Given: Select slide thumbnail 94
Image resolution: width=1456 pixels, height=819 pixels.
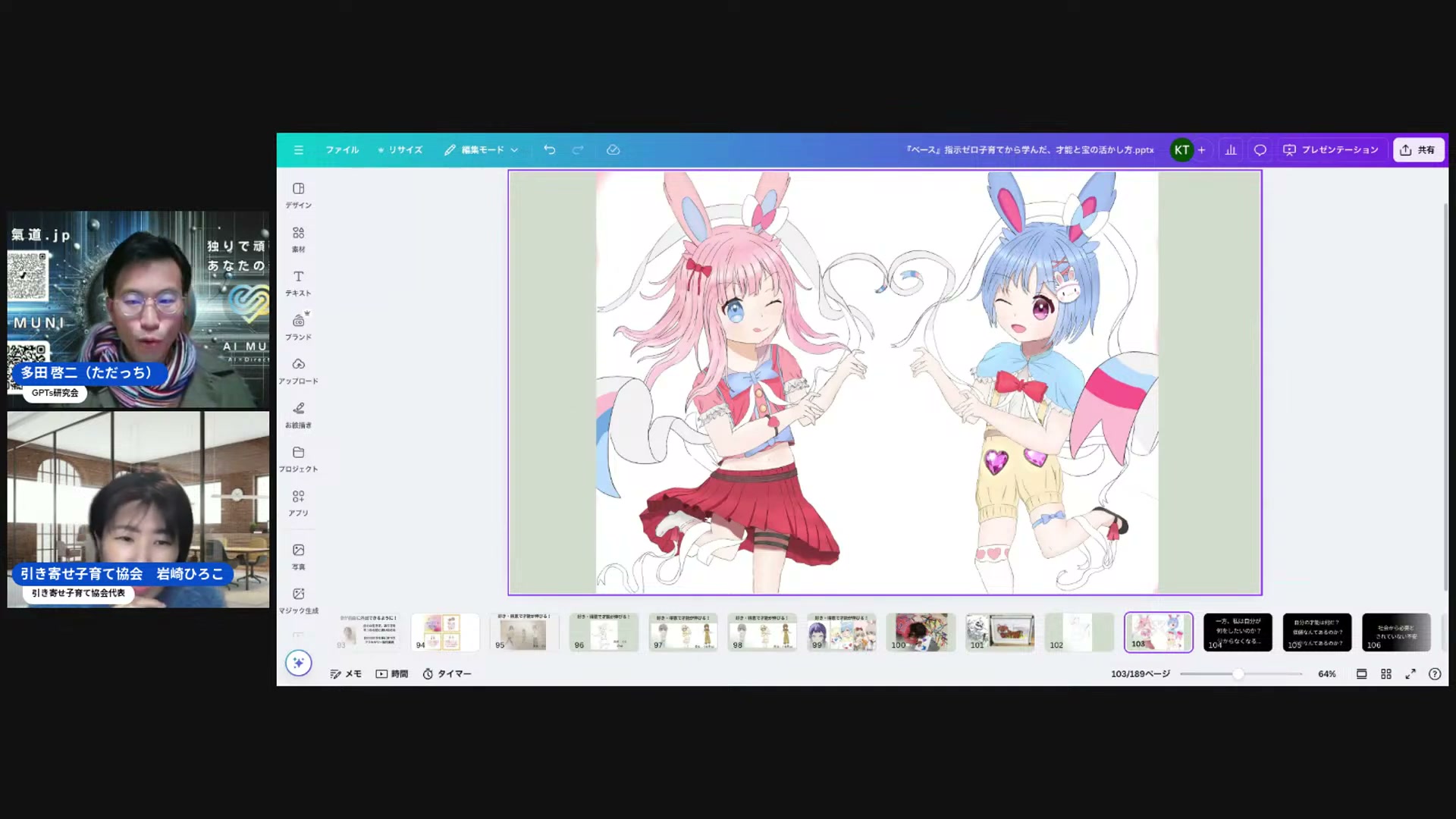Looking at the screenshot, I should coord(445,632).
